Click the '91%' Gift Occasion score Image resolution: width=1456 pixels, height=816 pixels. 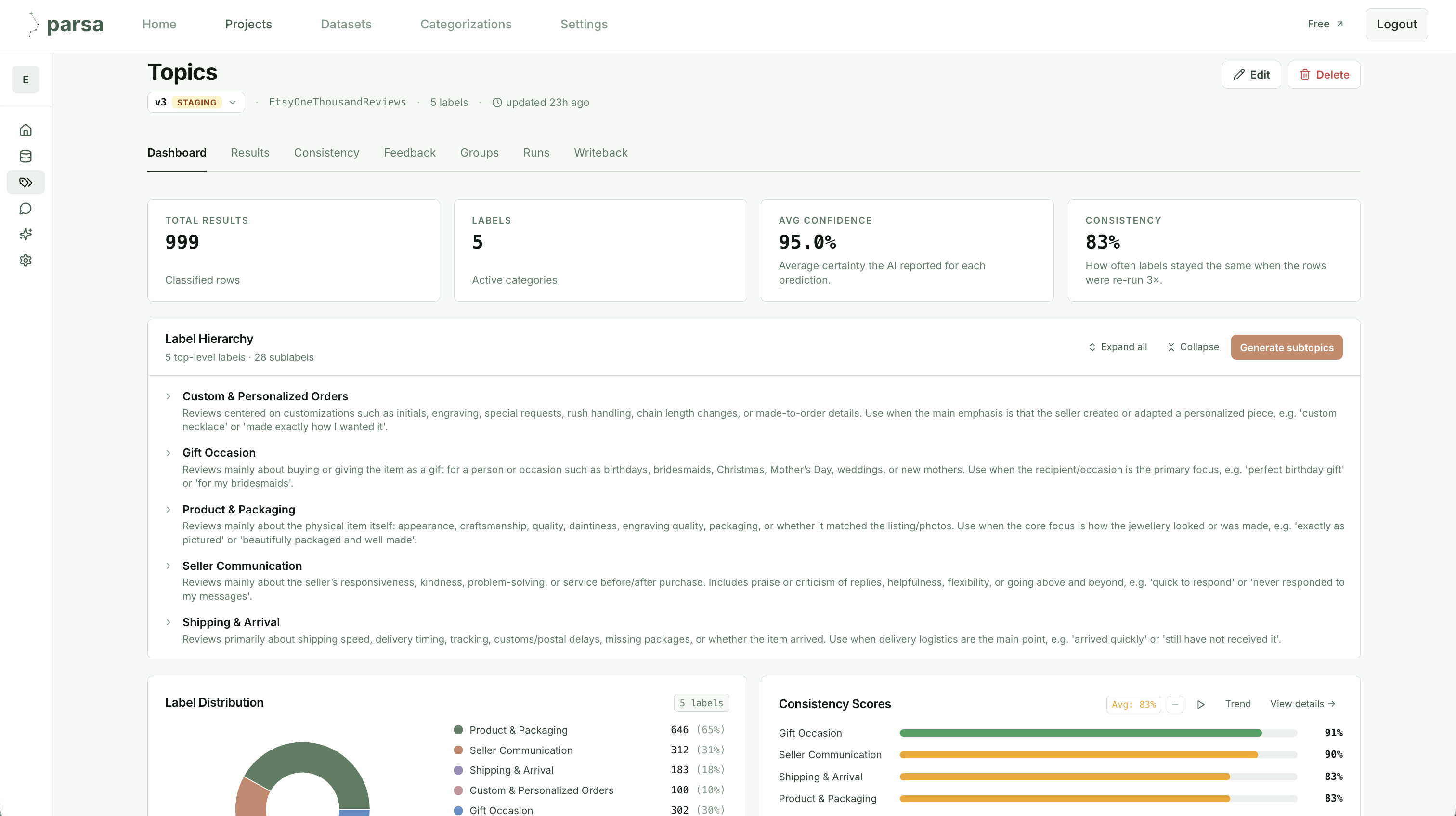1333,733
